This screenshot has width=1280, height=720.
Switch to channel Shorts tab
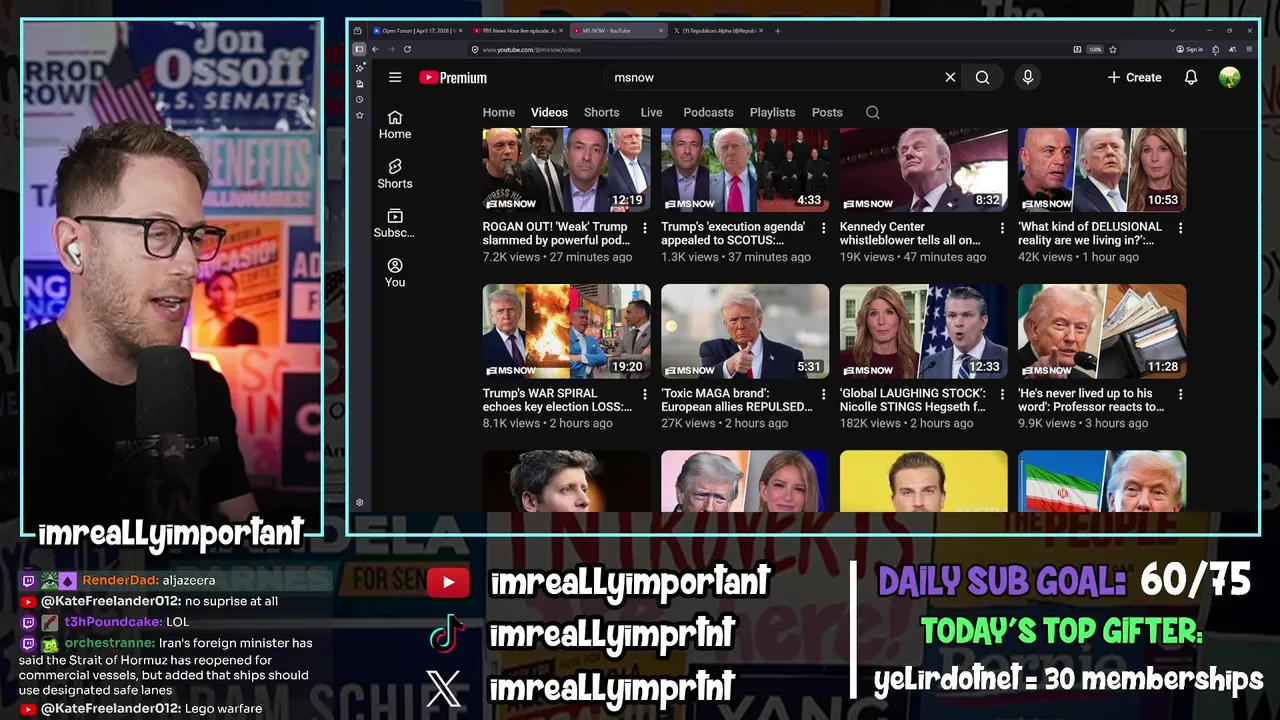click(x=601, y=112)
